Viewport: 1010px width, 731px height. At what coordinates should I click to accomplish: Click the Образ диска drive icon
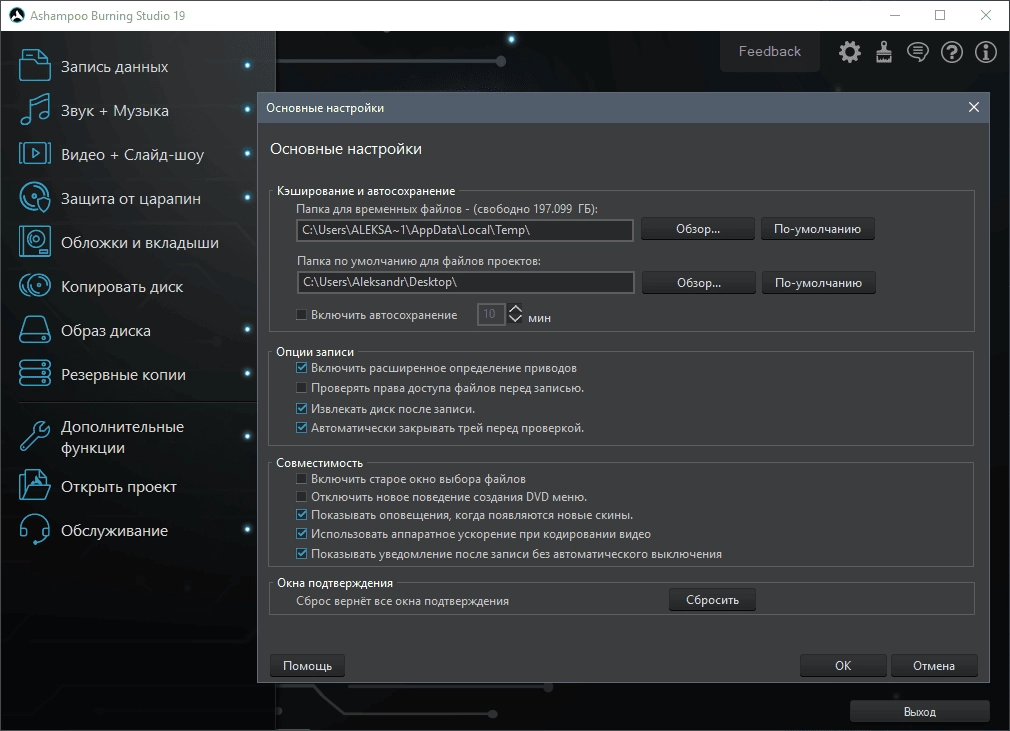point(35,329)
